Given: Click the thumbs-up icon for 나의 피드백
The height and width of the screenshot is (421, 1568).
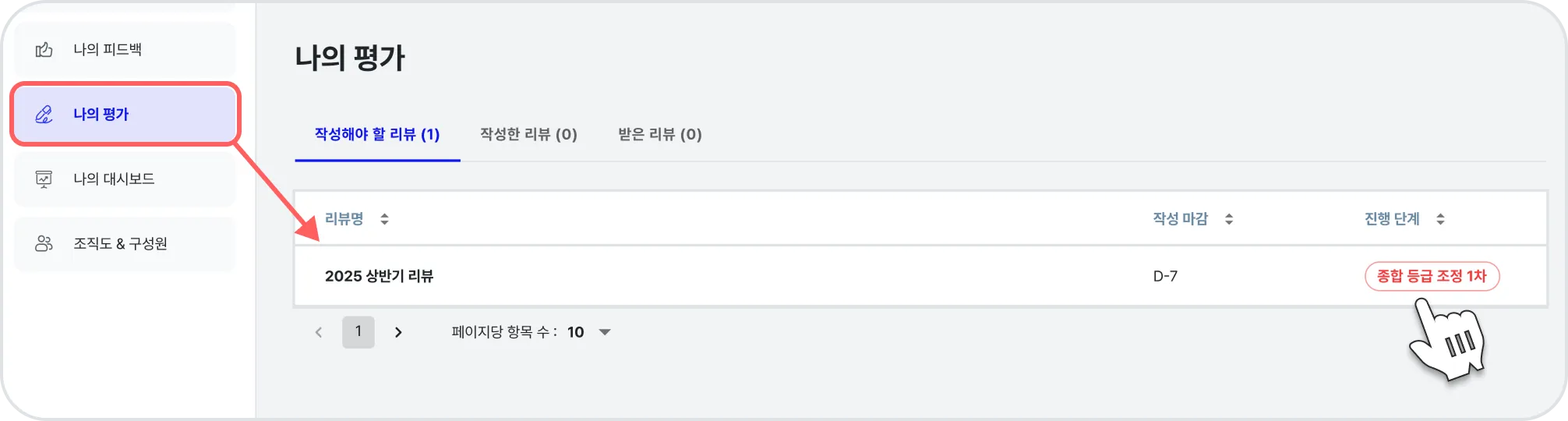Looking at the screenshot, I should click(44, 50).
